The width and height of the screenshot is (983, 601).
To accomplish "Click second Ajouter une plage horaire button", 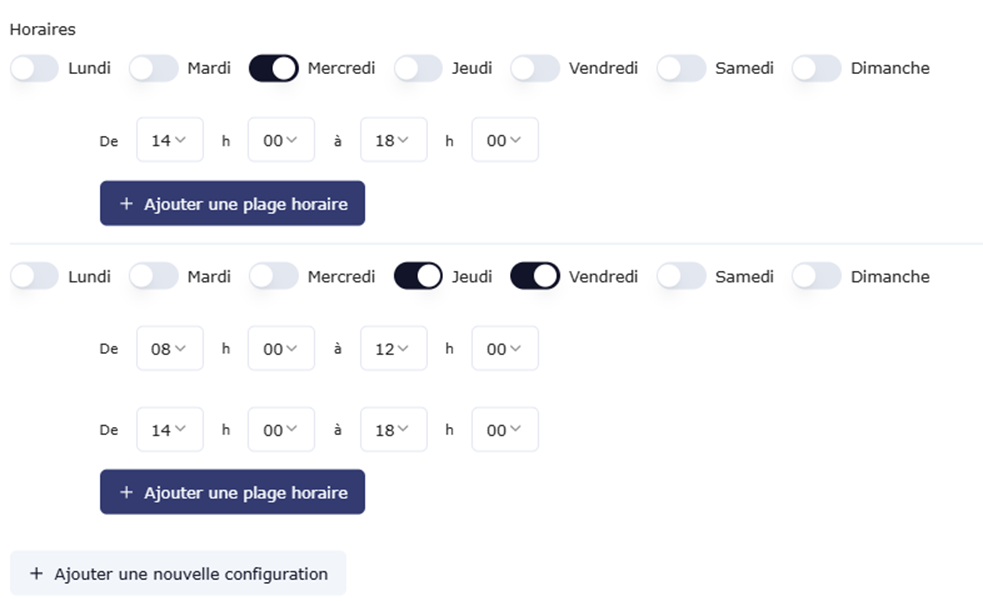I will [x=233, y=492].
